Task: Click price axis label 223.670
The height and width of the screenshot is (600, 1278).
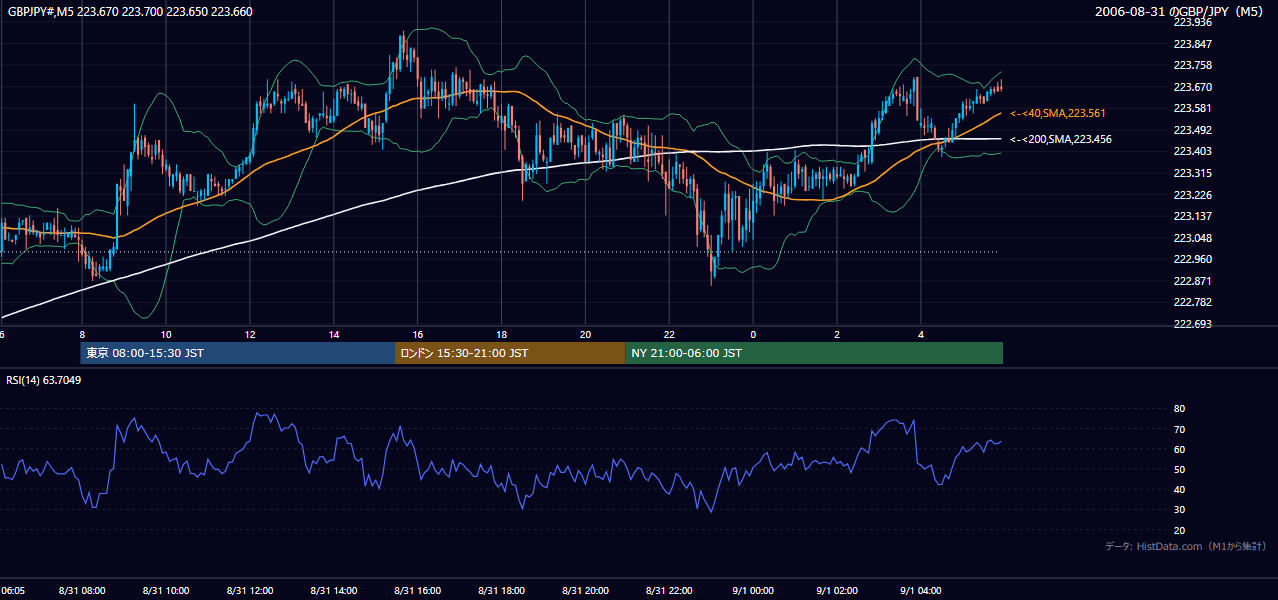Action: coord(1192,87)
